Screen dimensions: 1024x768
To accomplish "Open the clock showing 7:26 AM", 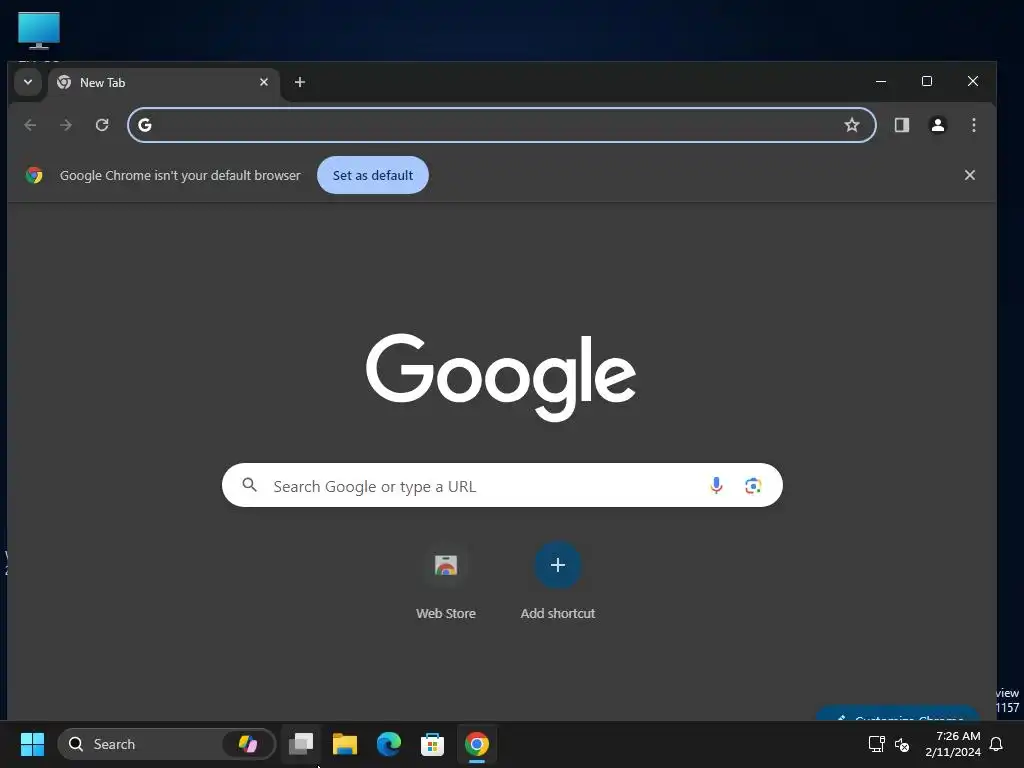I will pyautogui.click(x=953, y=744).
